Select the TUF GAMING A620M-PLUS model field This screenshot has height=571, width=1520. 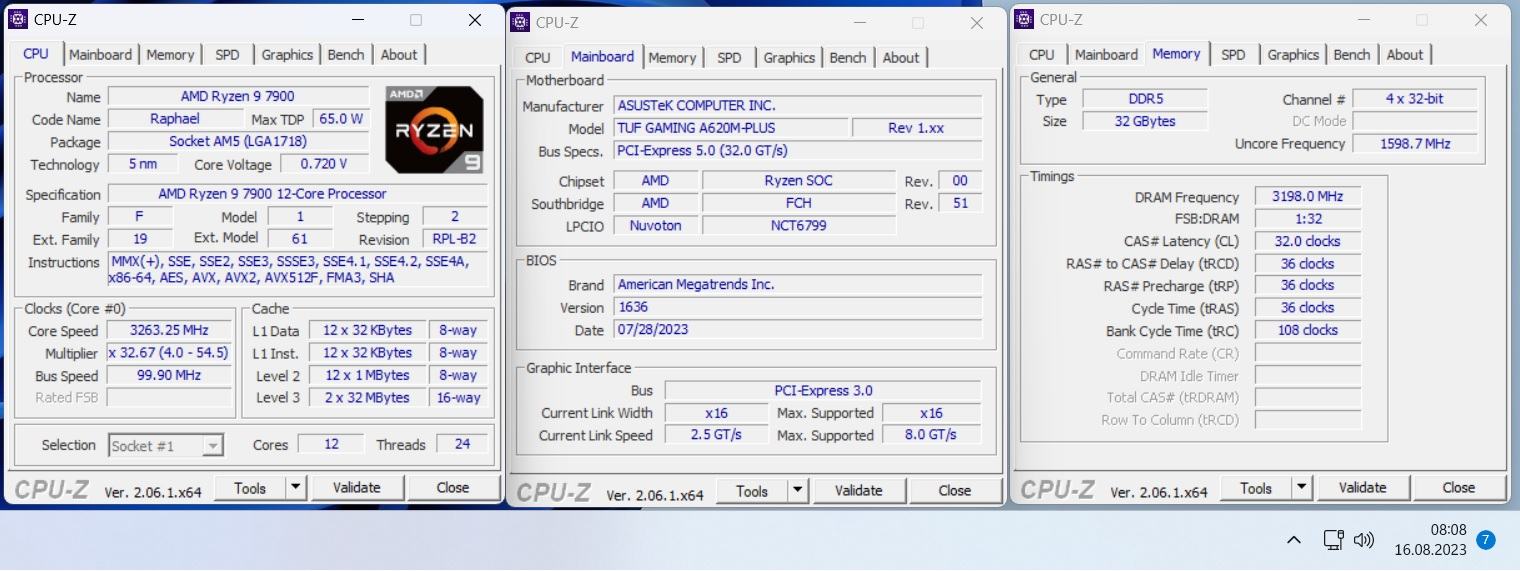(730, 128)
